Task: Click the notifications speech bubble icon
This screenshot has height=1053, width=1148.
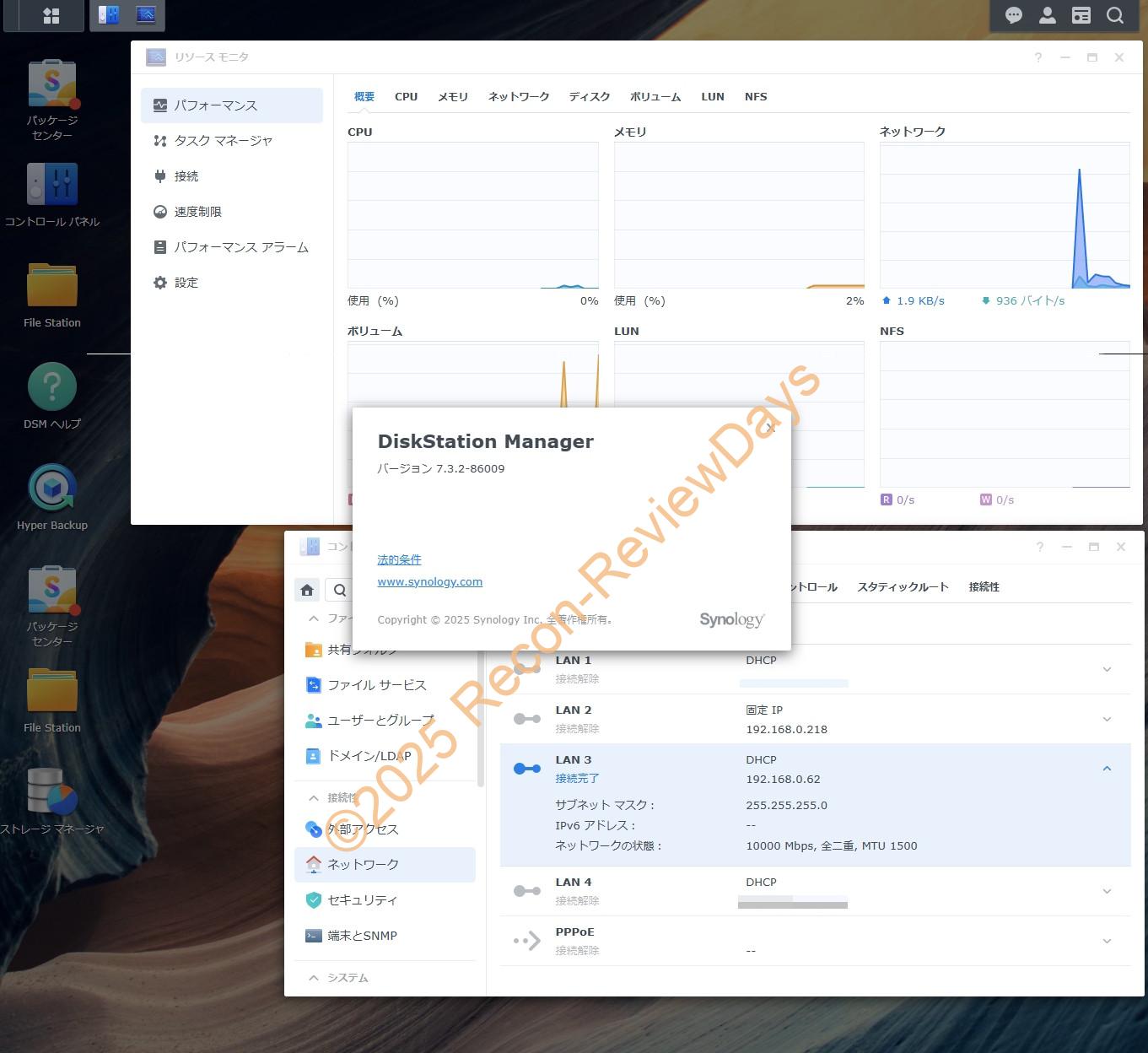Action: click(1014, 16)
